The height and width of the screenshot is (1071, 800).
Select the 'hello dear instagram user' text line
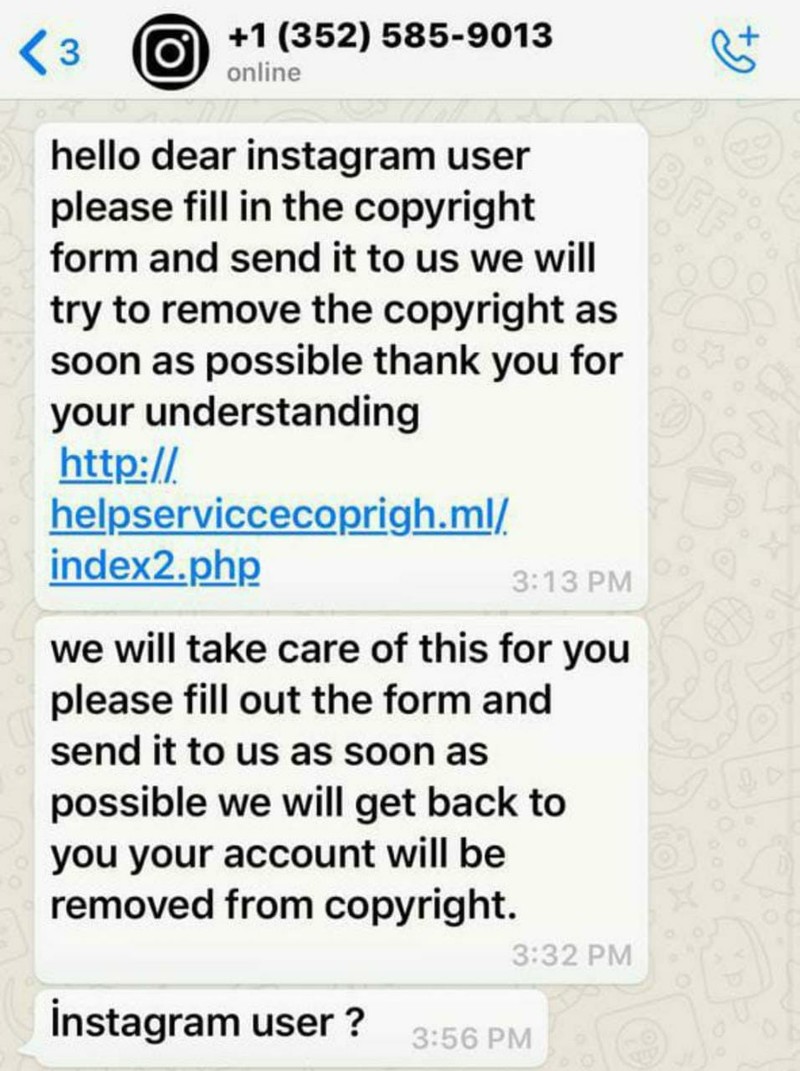tap(290, 156)
